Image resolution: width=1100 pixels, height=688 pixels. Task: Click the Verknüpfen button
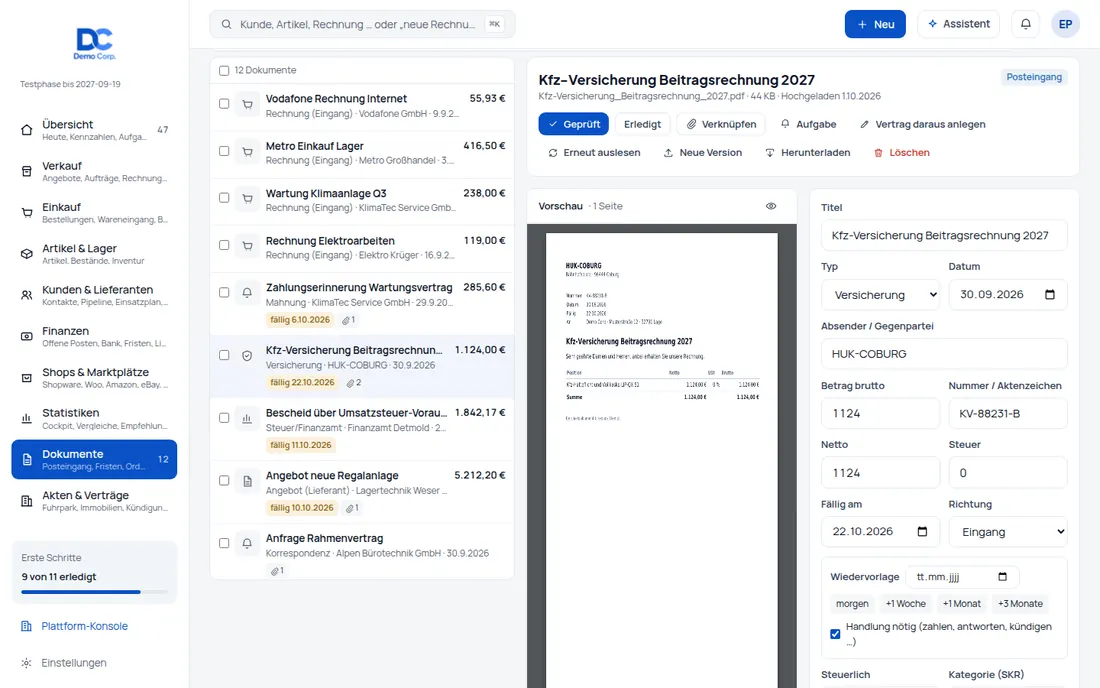[721, 124]
